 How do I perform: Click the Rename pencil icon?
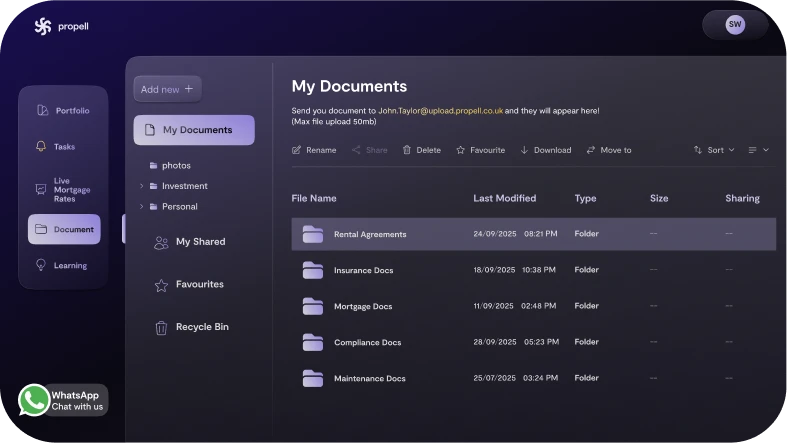coord(296,150)
